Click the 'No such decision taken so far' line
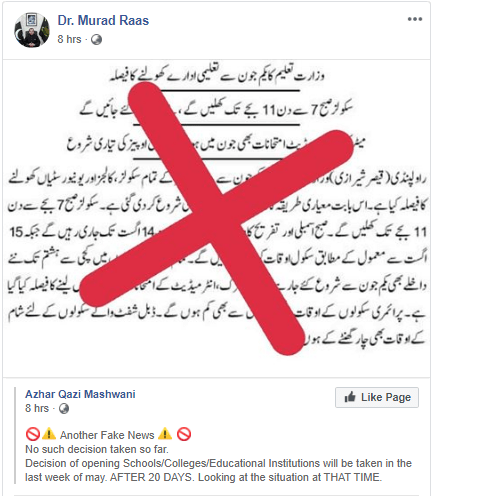The height and width of the screenshot is (496, 479). click(97, 449)
